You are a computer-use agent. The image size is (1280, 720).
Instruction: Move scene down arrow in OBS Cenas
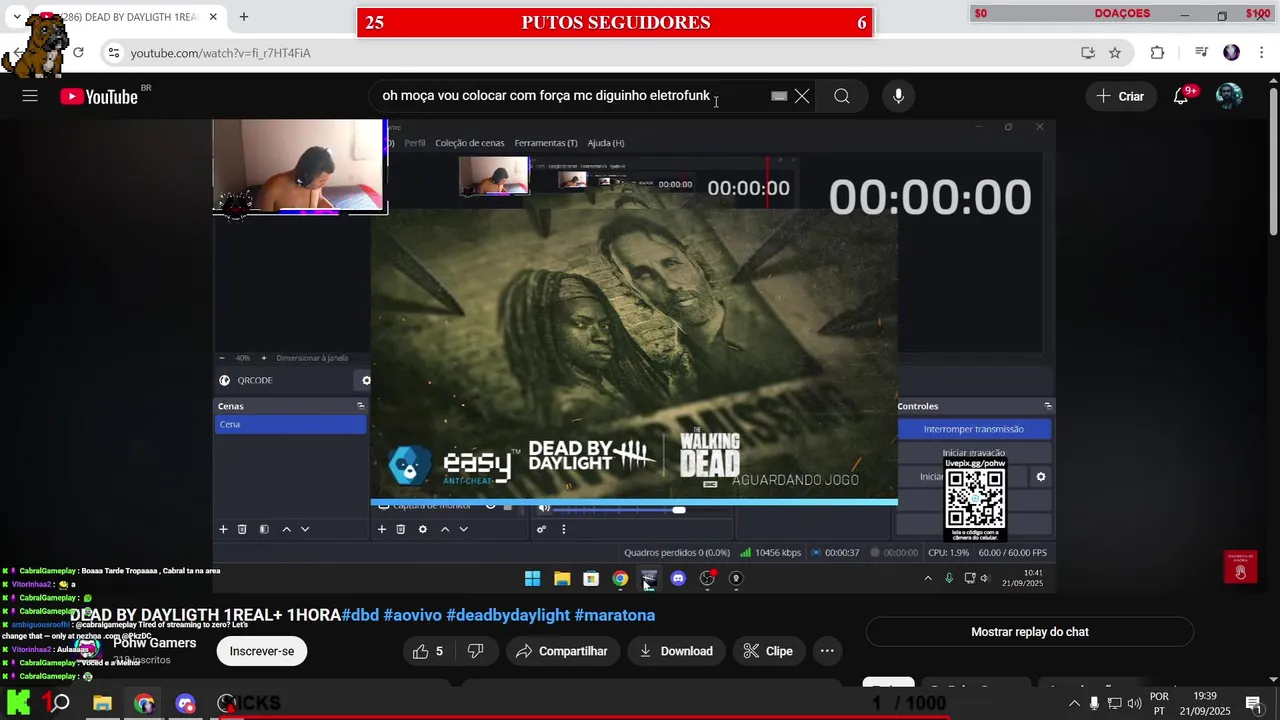305,529
